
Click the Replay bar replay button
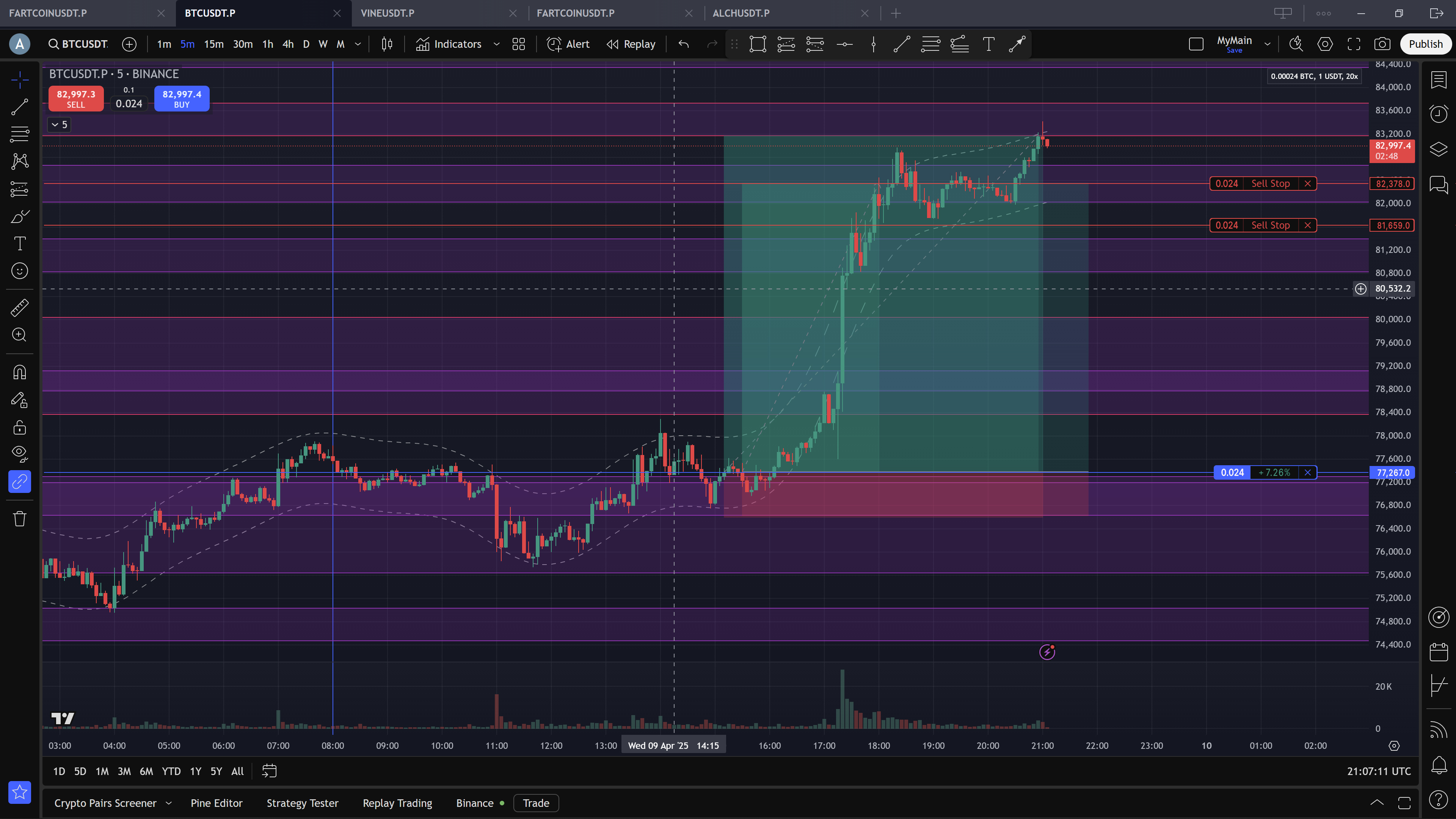coord(631,44)
